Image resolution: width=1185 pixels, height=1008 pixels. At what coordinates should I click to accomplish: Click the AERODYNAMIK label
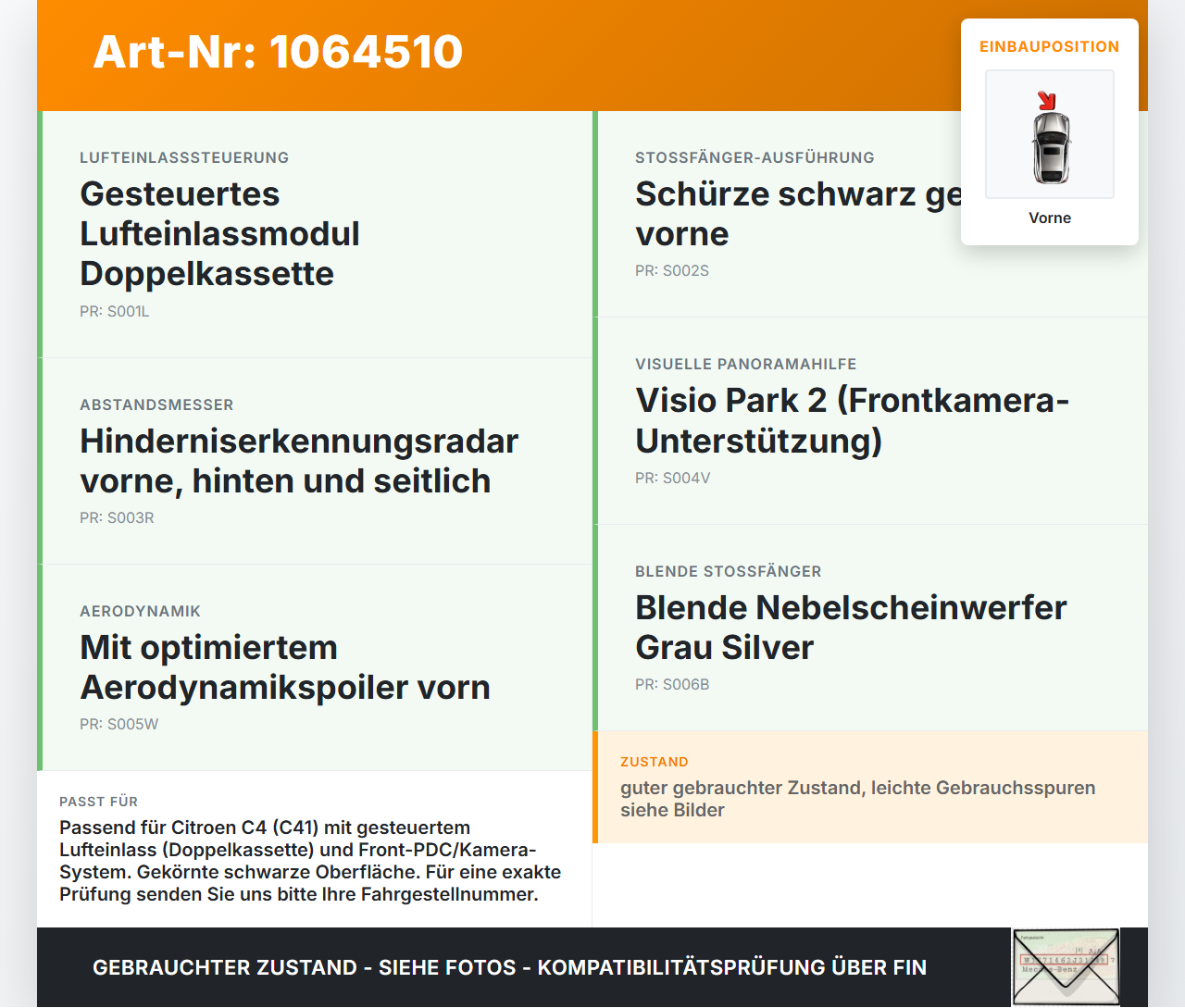tap(140, 611)
